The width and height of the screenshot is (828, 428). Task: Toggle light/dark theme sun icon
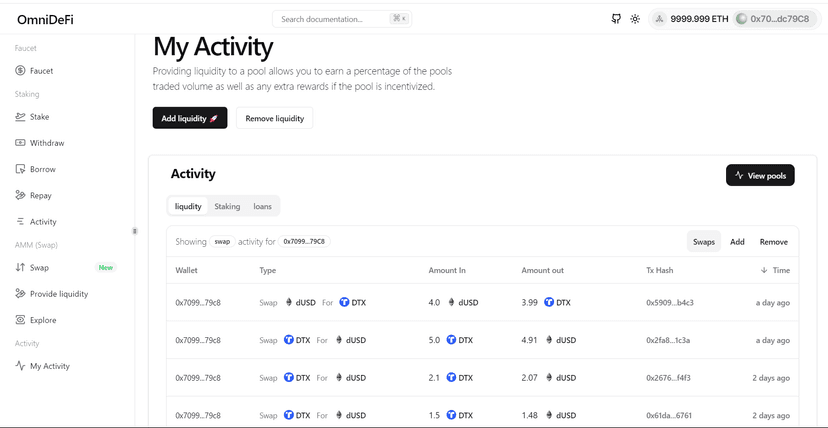tap(635, 19)
